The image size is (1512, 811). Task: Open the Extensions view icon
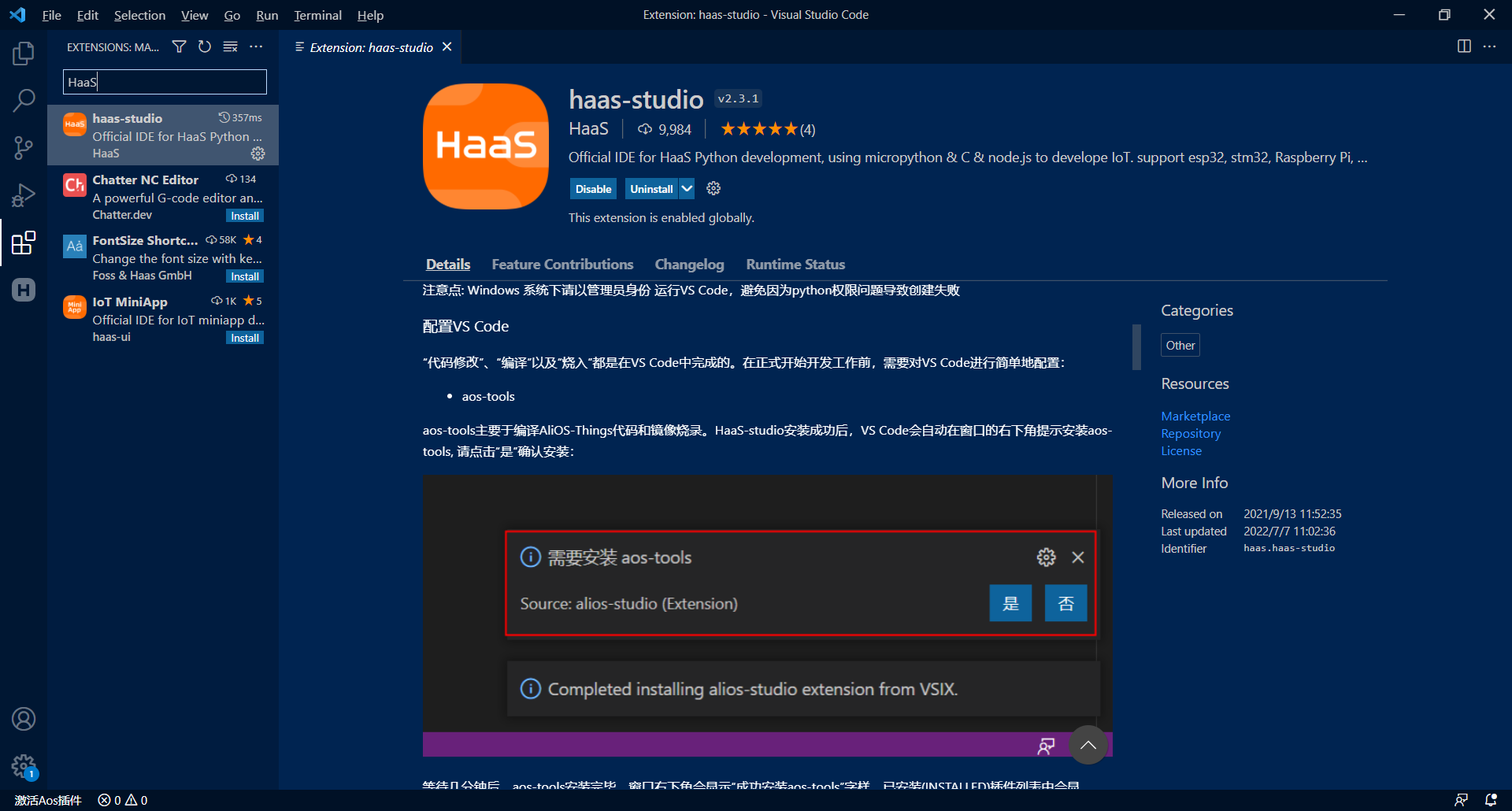click(24, 243)
